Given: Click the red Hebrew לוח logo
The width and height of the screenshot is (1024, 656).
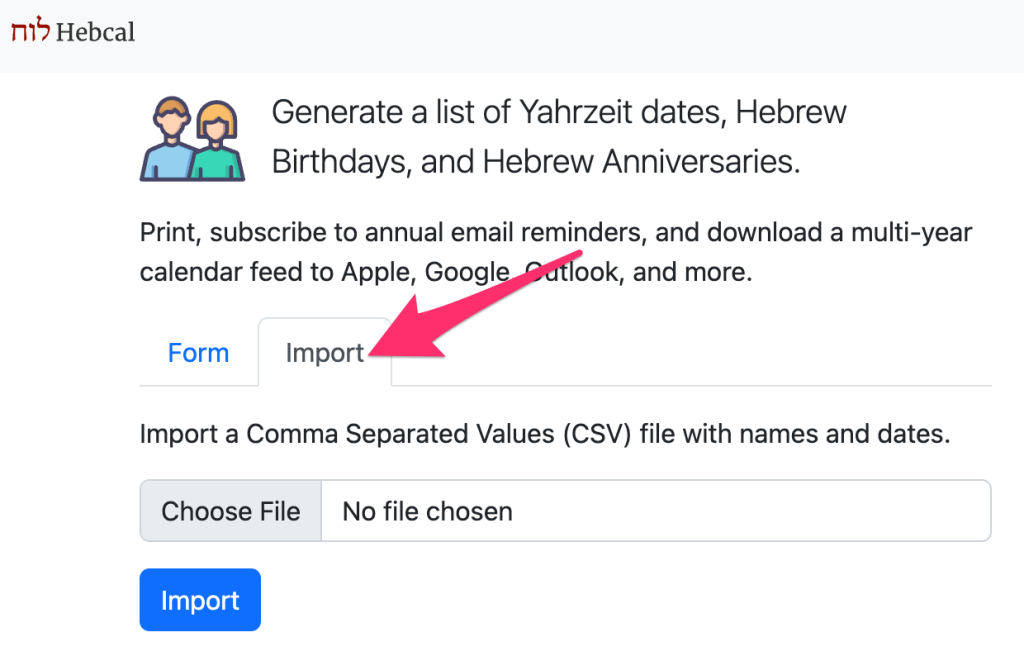Looking at the screenshot, I should pos(31,31).
